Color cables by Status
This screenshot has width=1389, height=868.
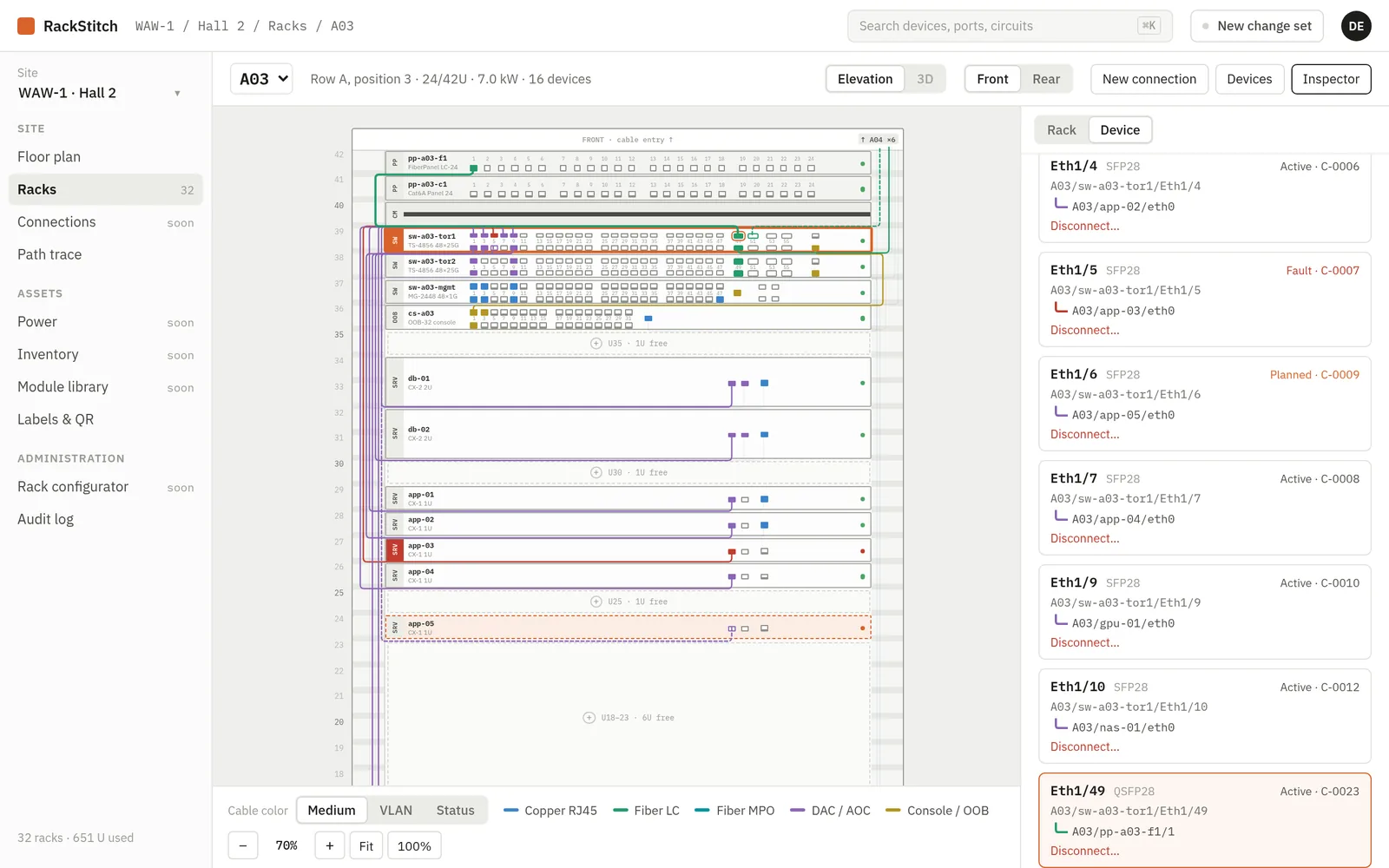pos(455,810)
